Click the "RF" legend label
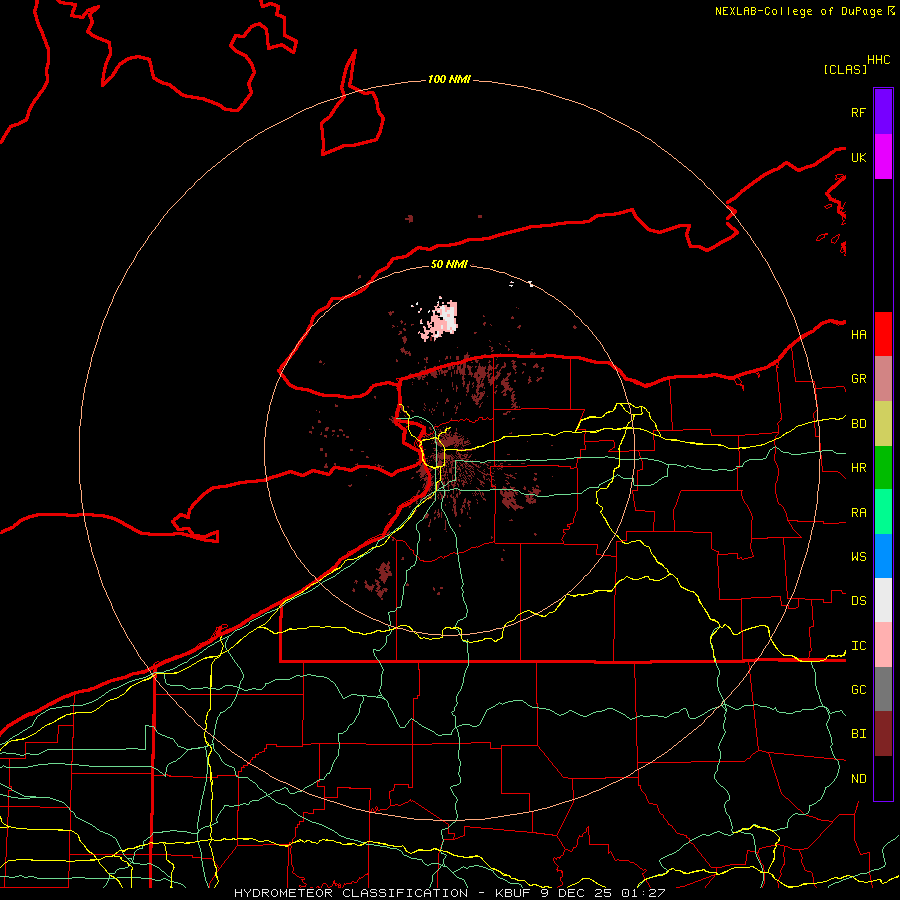The width and height of the screenshot is (900, 900). pyautogui.click(x=858, y=112)
